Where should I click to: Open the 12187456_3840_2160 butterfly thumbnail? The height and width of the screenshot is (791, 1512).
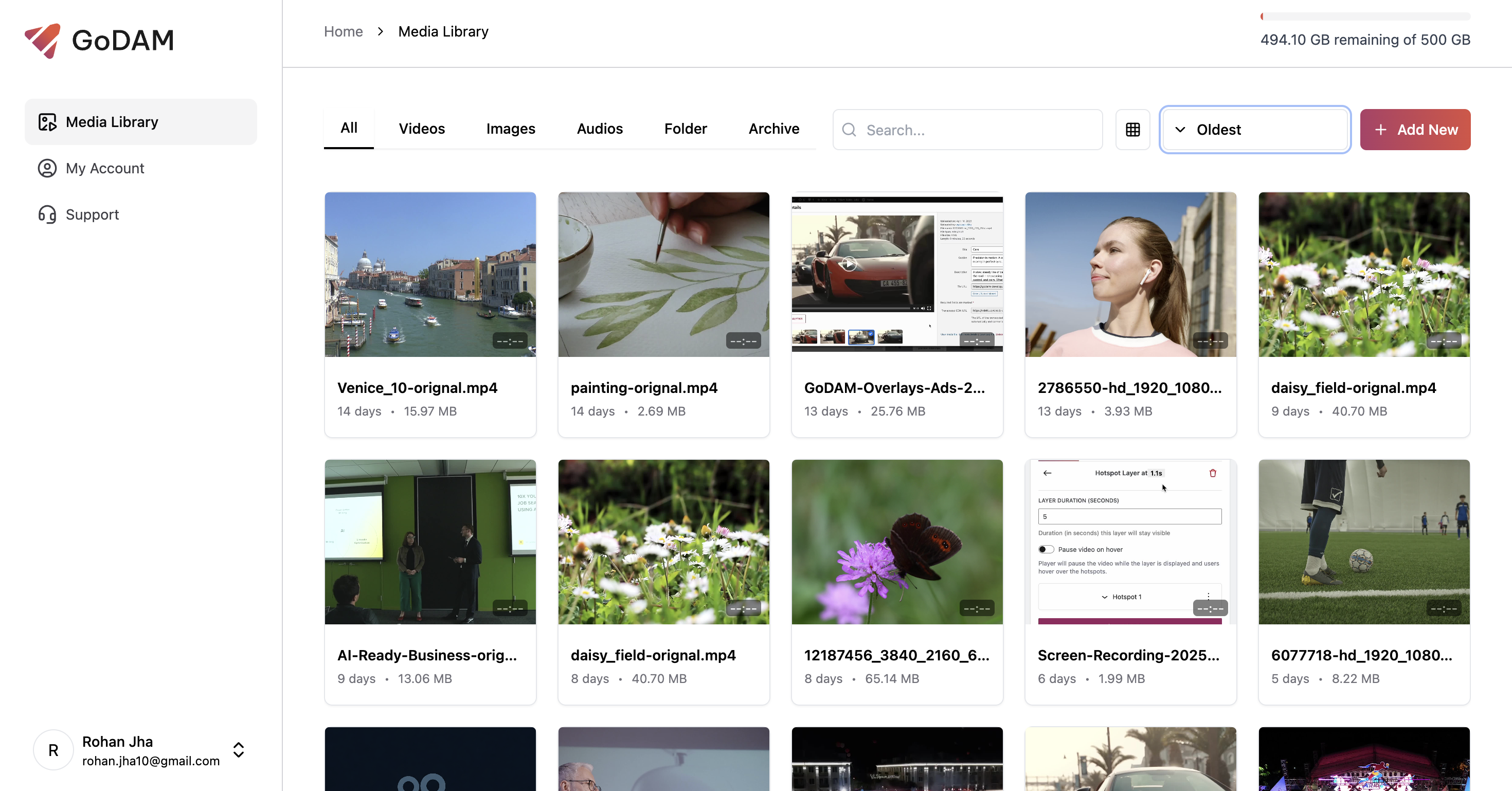pos(897,542)
